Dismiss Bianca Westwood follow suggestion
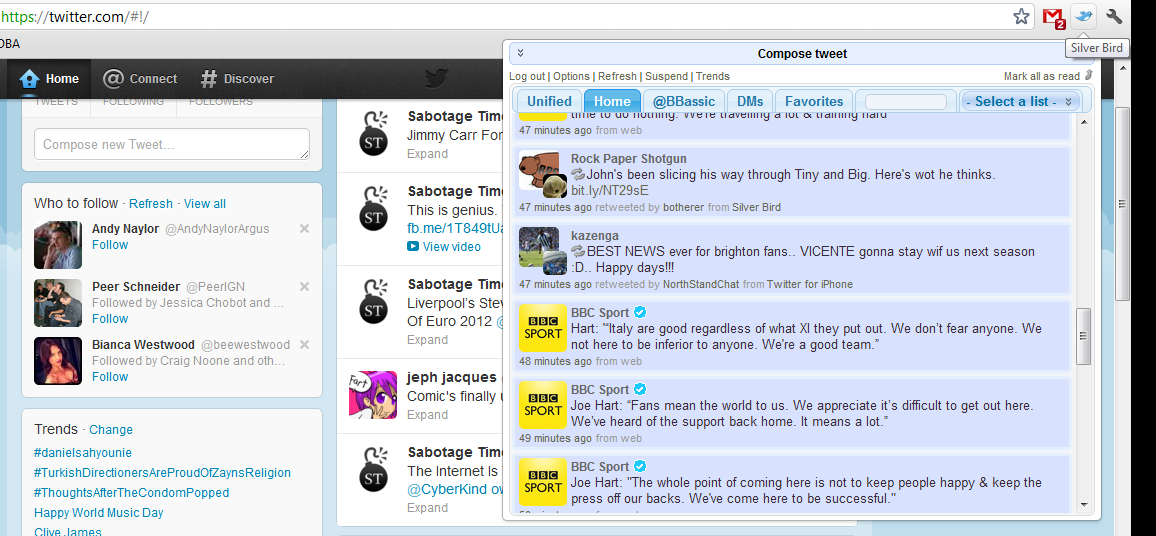 click(x=304, y=344)
